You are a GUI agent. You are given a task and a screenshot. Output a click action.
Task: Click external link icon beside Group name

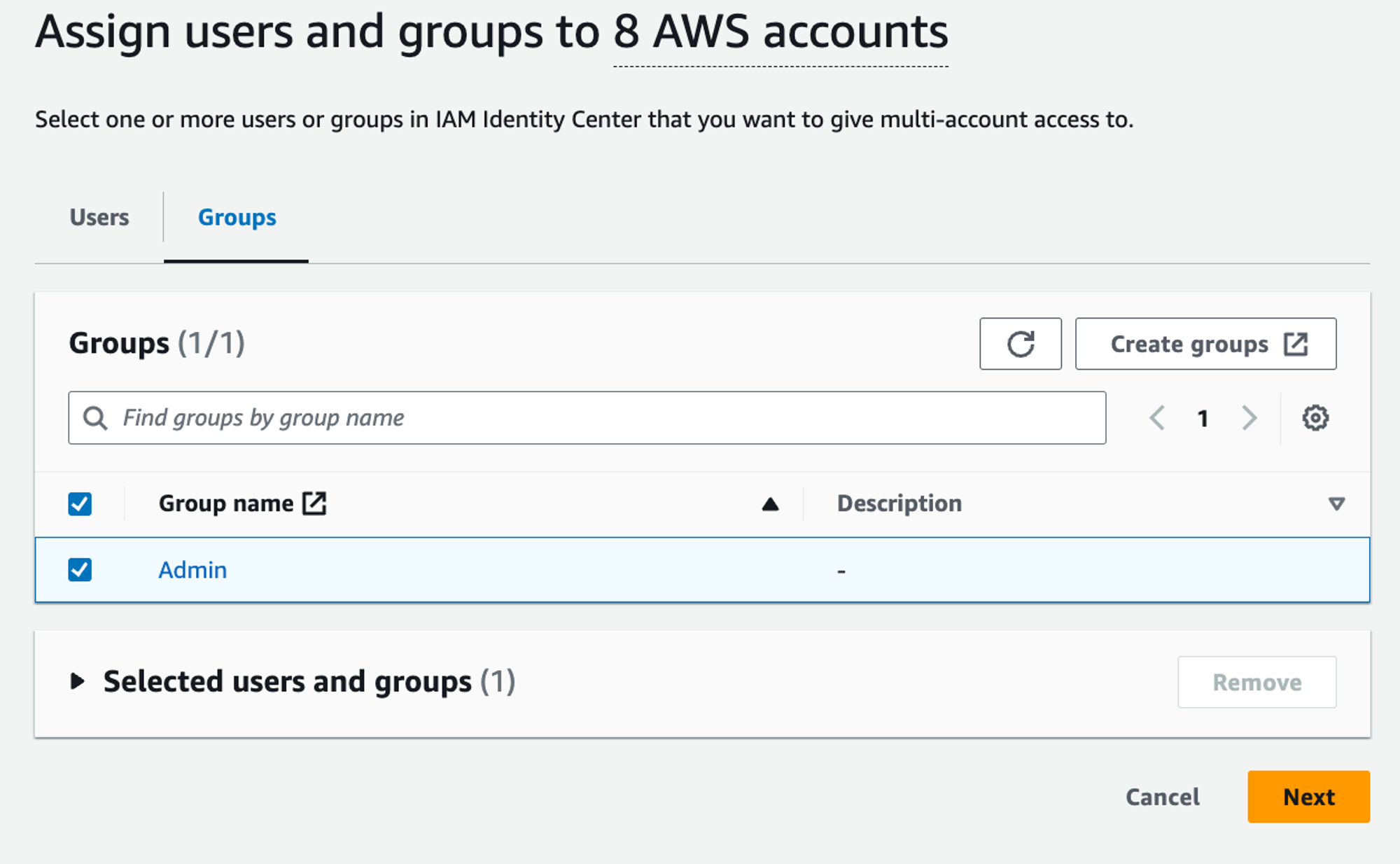click(314, 503)
